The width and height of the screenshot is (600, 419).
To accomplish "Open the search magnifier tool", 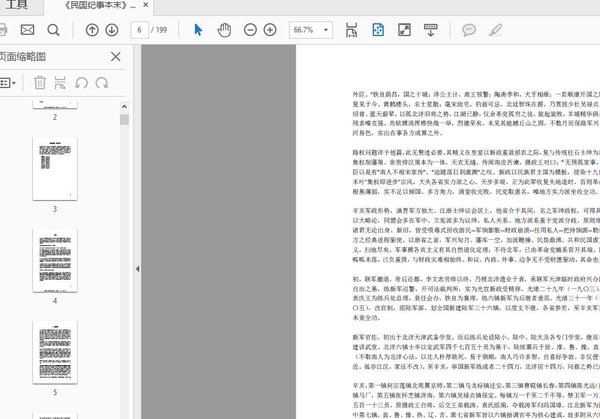I will pyautogui.click(x=54, y=30).
